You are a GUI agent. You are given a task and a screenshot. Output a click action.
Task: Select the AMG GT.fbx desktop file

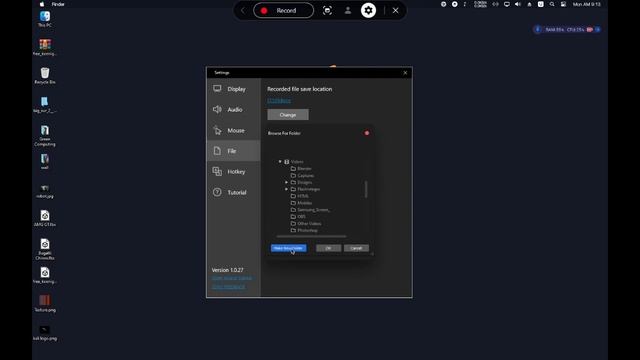coord(45,218)
